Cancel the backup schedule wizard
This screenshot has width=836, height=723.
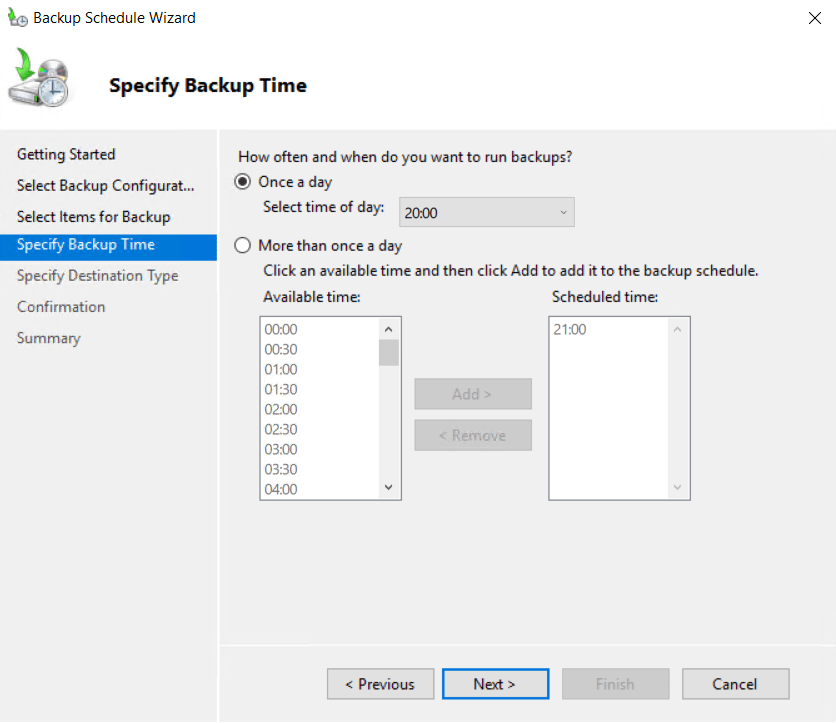735,684
